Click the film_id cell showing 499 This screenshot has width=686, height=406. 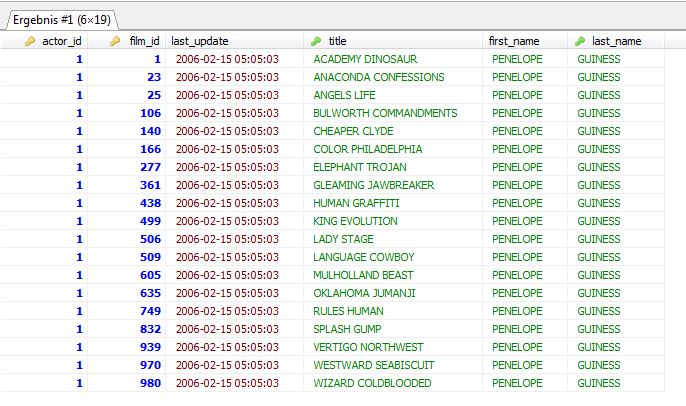[x=150, y=221]
